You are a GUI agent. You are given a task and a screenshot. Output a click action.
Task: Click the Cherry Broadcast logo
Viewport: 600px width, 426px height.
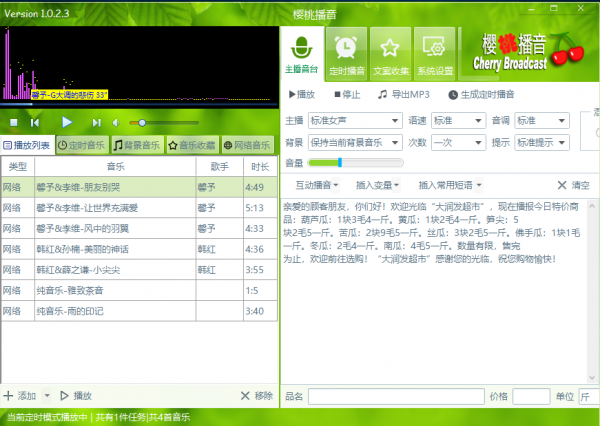pyautogui.click(x=528, y=52)
